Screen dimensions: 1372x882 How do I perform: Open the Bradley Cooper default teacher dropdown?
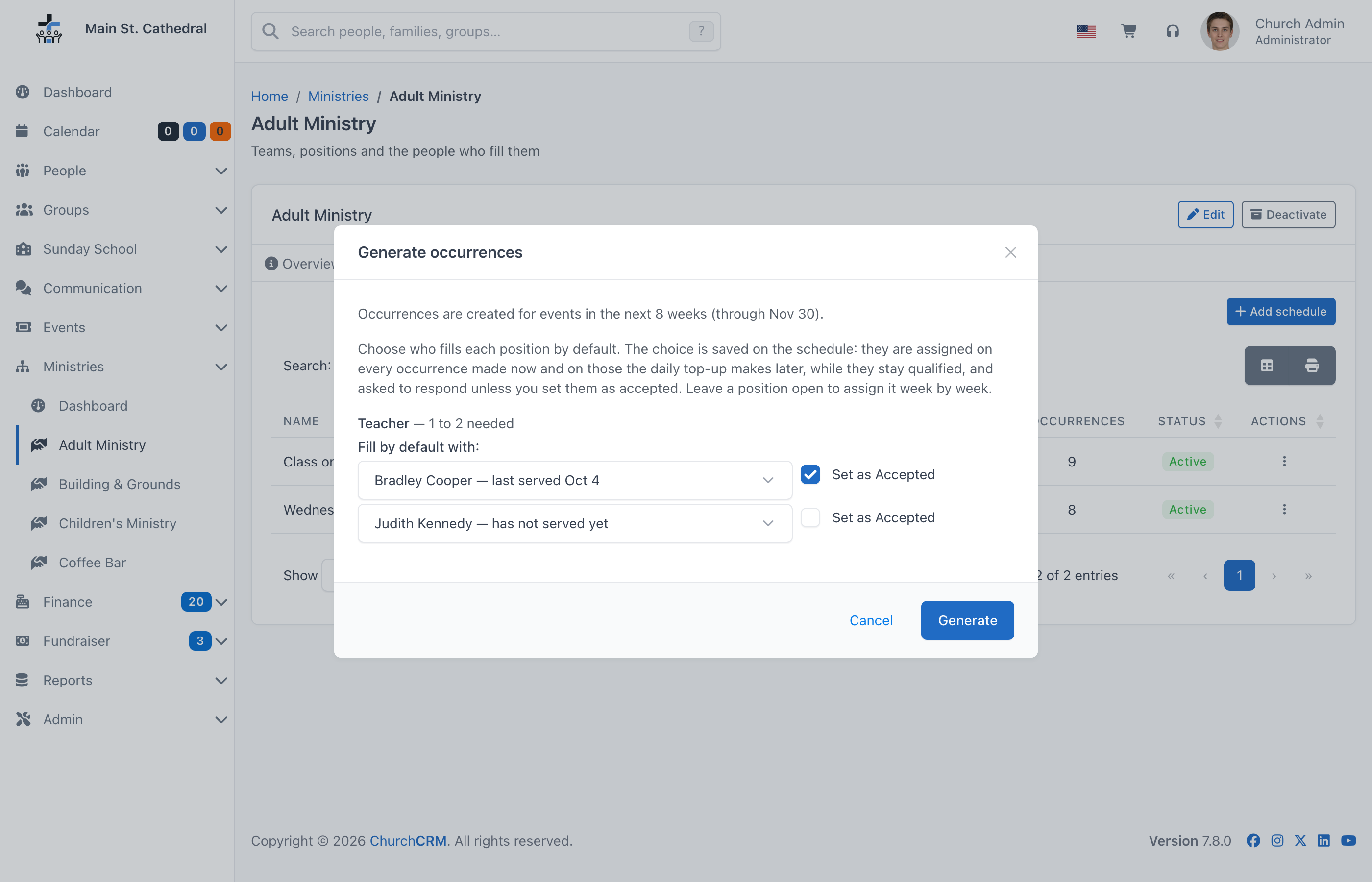(x=574, y=481)
